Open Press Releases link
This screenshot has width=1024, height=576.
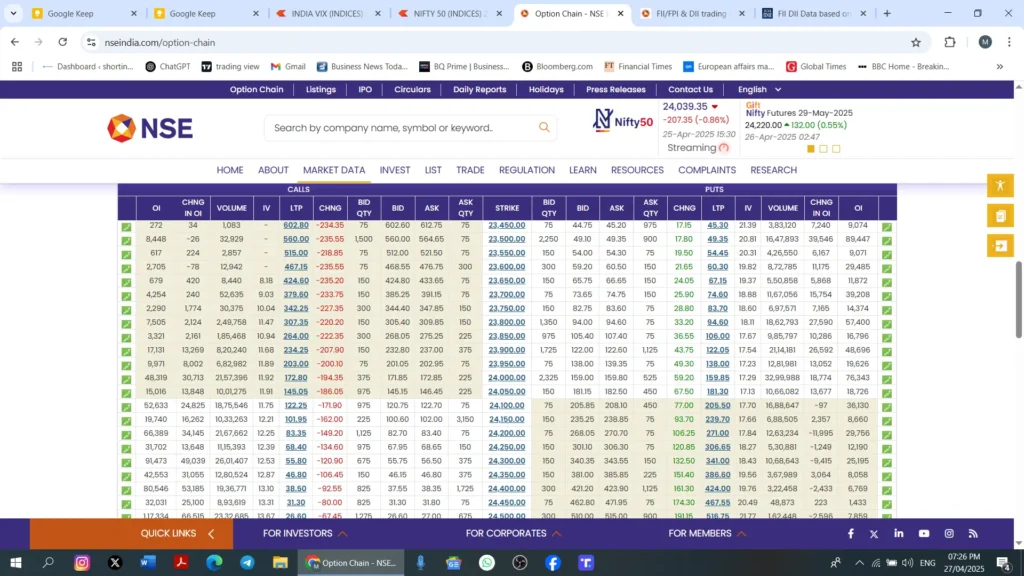click(x=615, y=89)
